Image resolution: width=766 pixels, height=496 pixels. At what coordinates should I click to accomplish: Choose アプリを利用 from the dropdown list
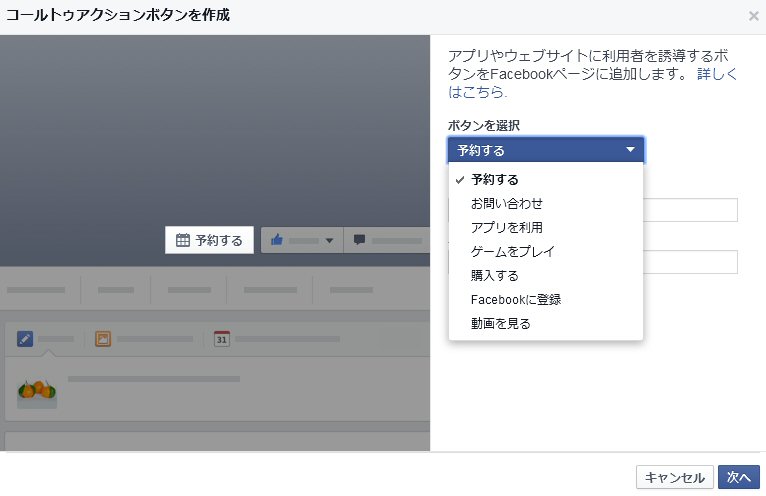[546, 227]
